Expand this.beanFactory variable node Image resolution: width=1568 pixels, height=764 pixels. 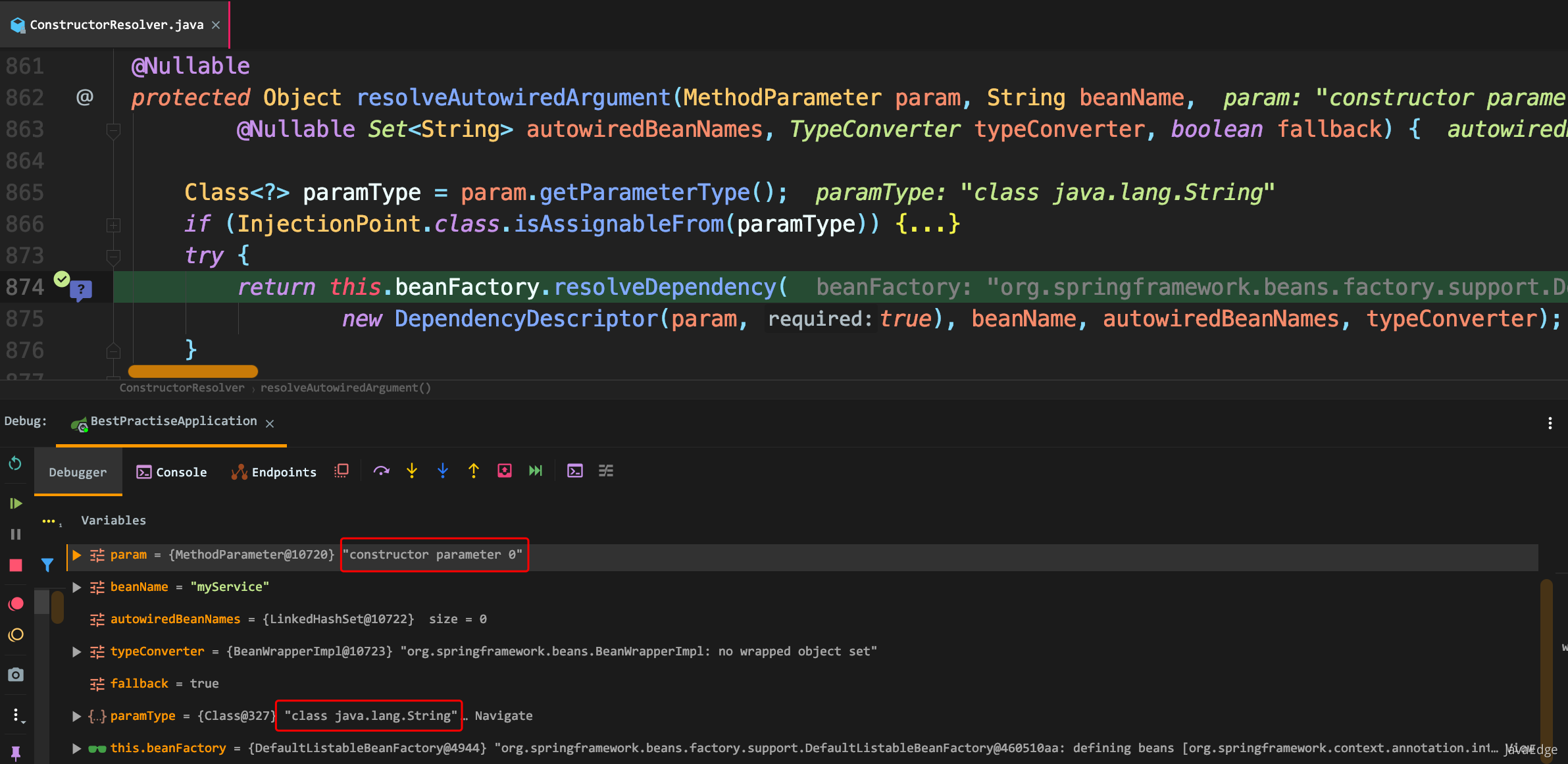click(x=77, y=748)
